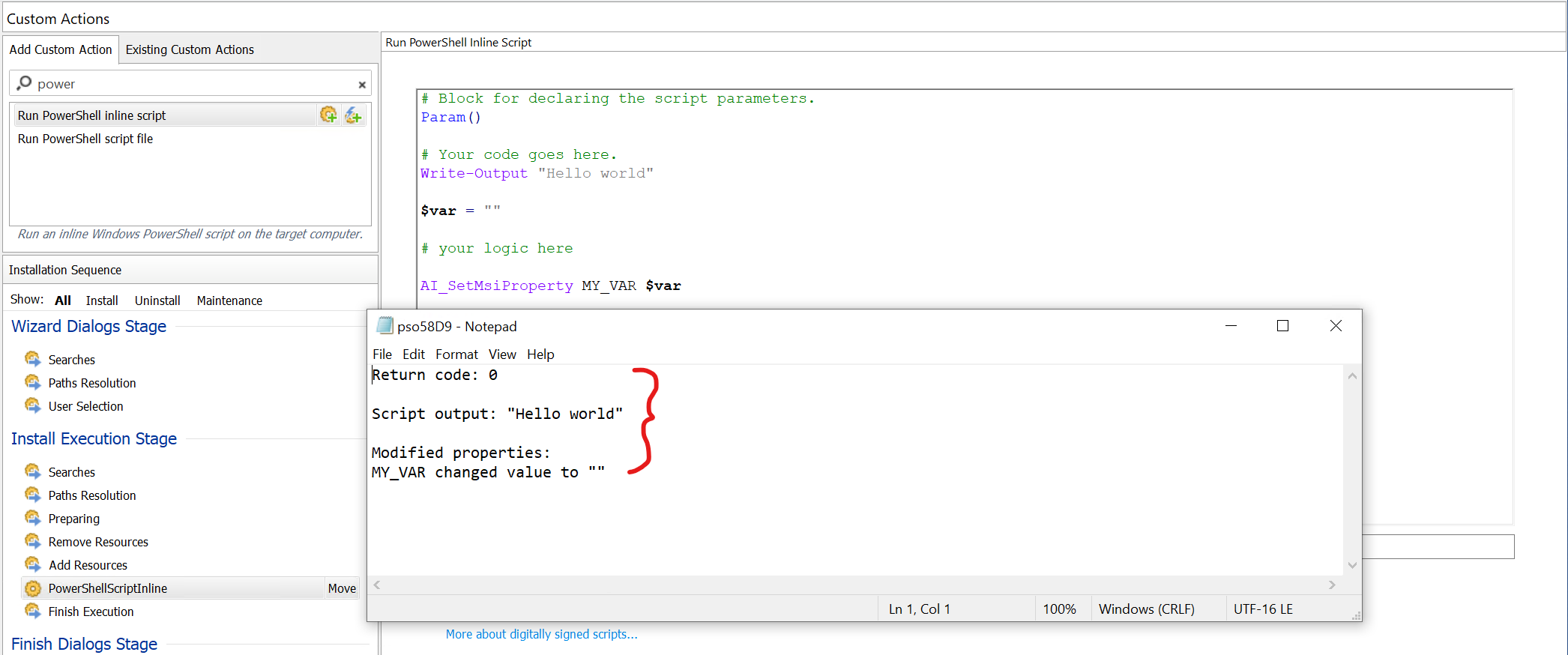Viewport: 1568px width, 655px height.
Task: Click the Wizard Dialogs Paths Resolution icon
Action: [32, 382]
